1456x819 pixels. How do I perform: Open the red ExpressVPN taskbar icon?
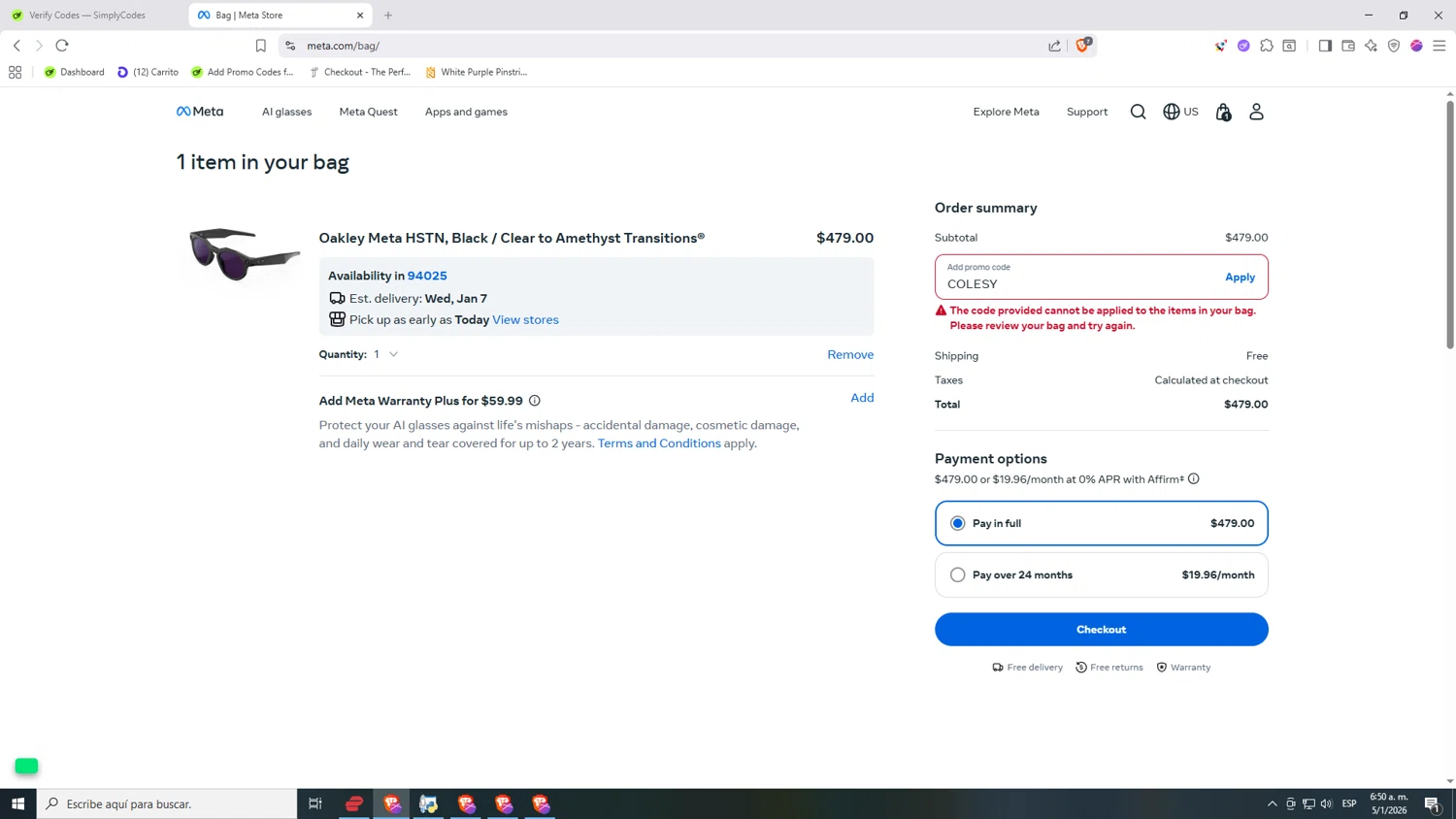[x=354, y=803]
